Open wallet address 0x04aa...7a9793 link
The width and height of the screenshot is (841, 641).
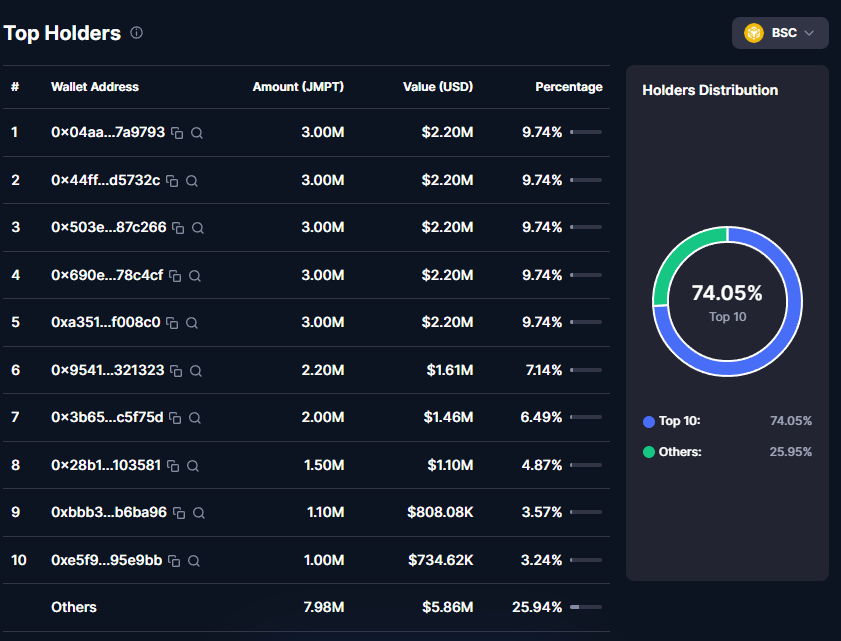point(107,132)
